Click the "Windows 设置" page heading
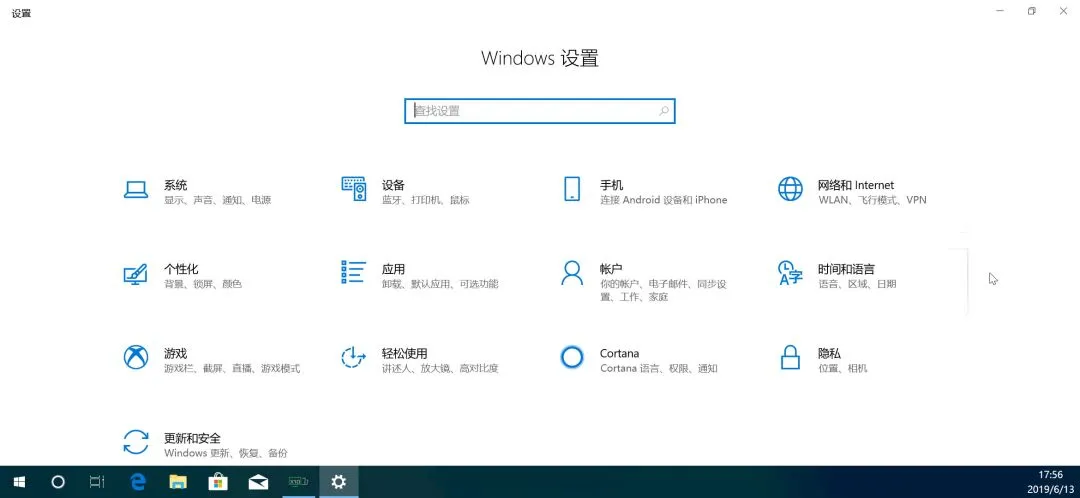 point(539,58)
